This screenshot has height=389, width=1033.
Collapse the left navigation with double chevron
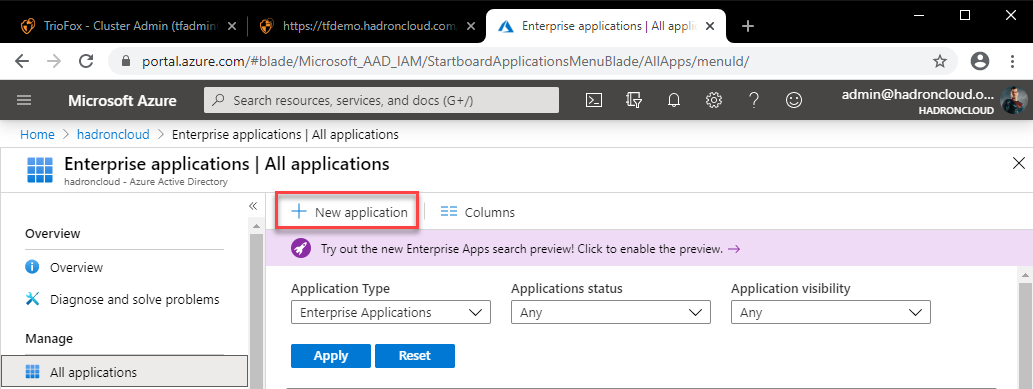click(x=253, y=206)
